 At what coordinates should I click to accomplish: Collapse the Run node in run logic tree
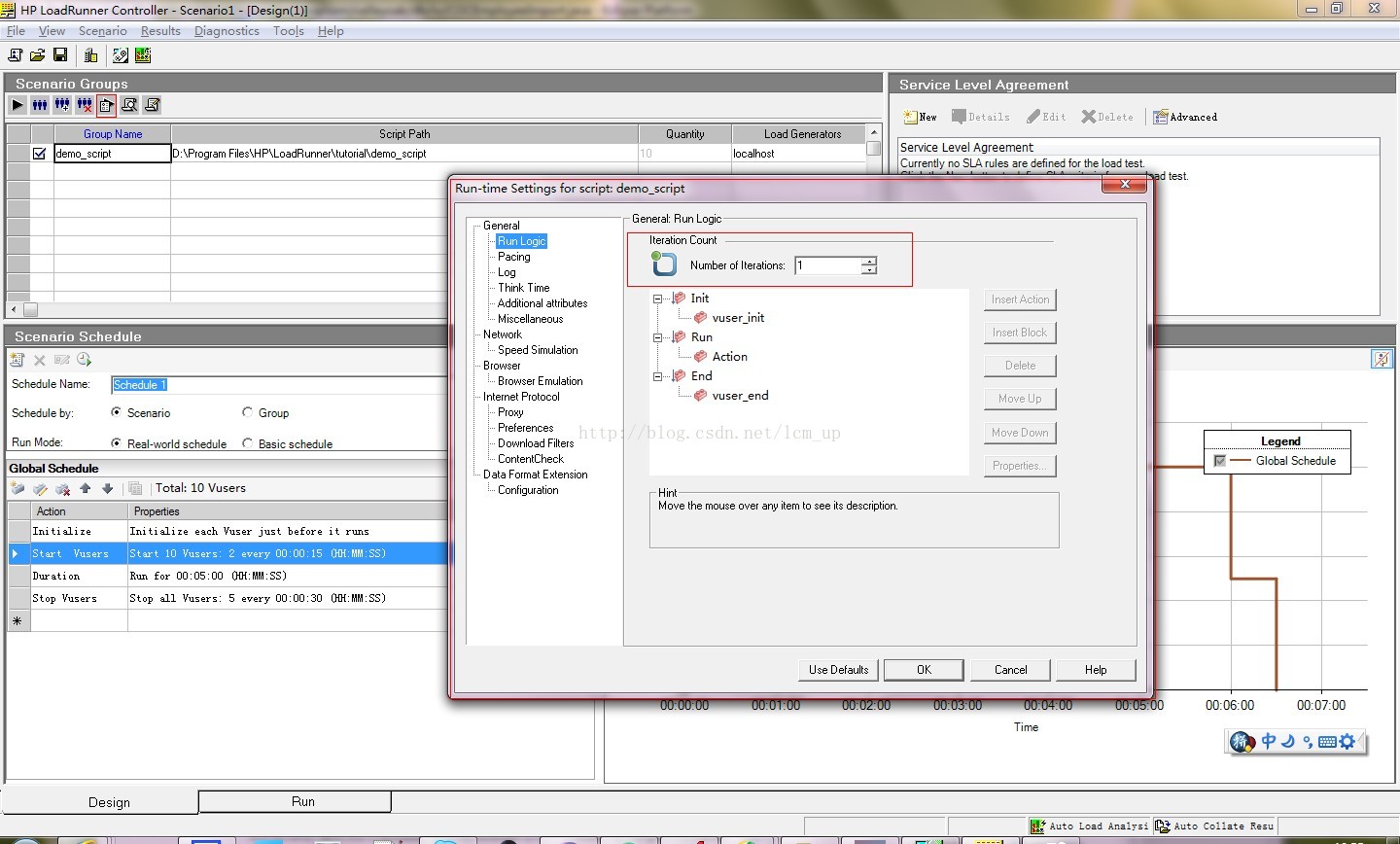(658, 337)
